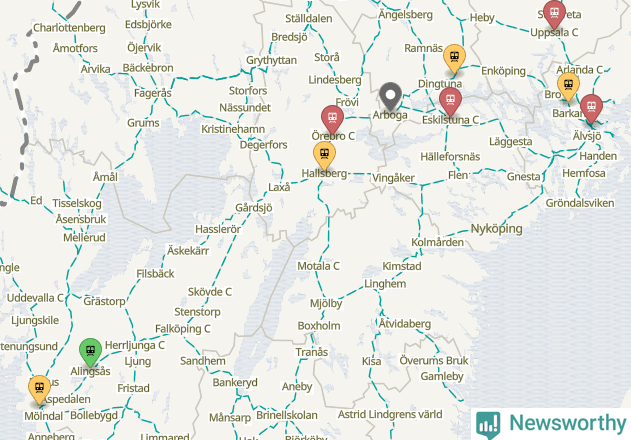Click the Uddevalla C station label
631x440 pixels.
tap(35, 298)
